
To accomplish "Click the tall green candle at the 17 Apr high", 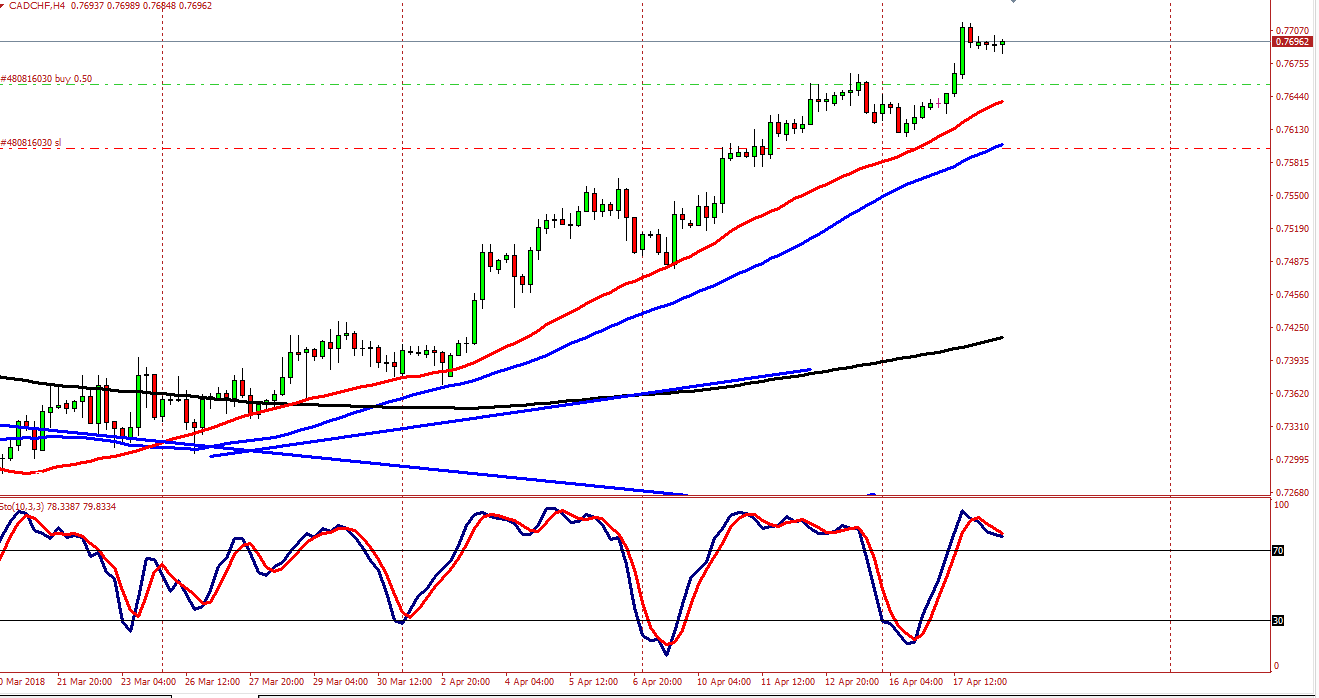I will pos(962,50).
